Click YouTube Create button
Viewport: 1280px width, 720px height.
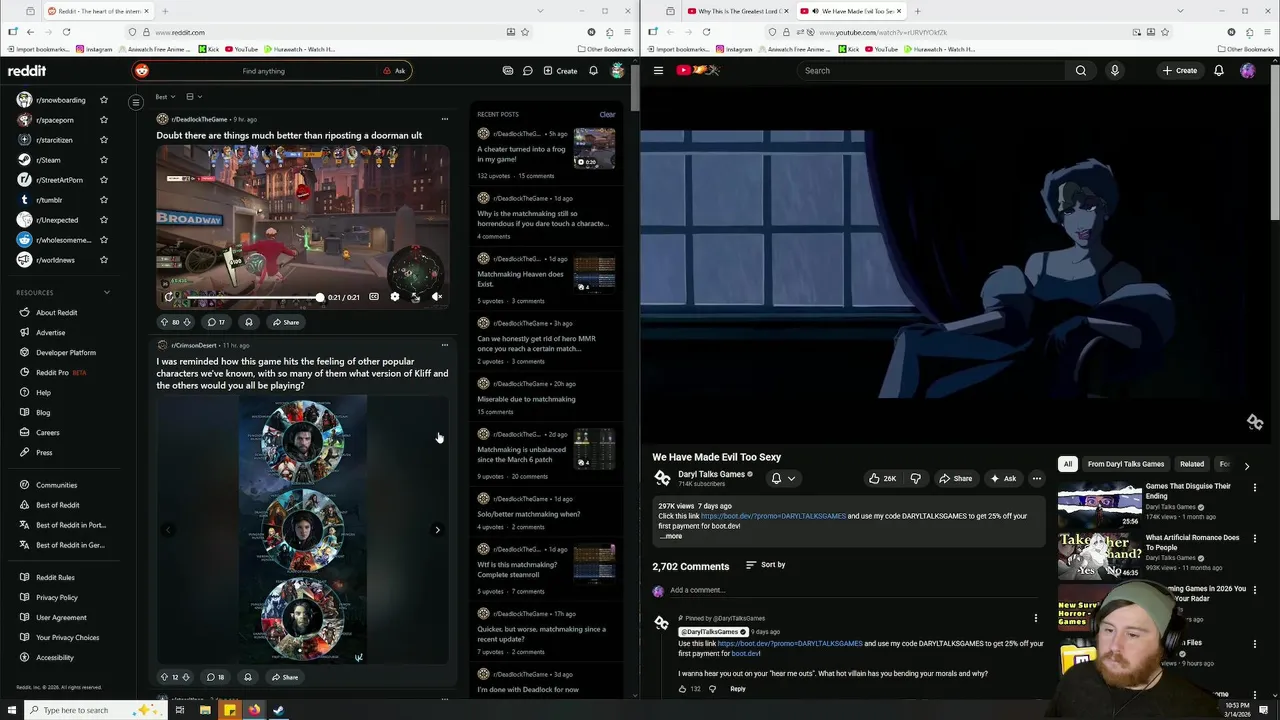coord(1180,71)
